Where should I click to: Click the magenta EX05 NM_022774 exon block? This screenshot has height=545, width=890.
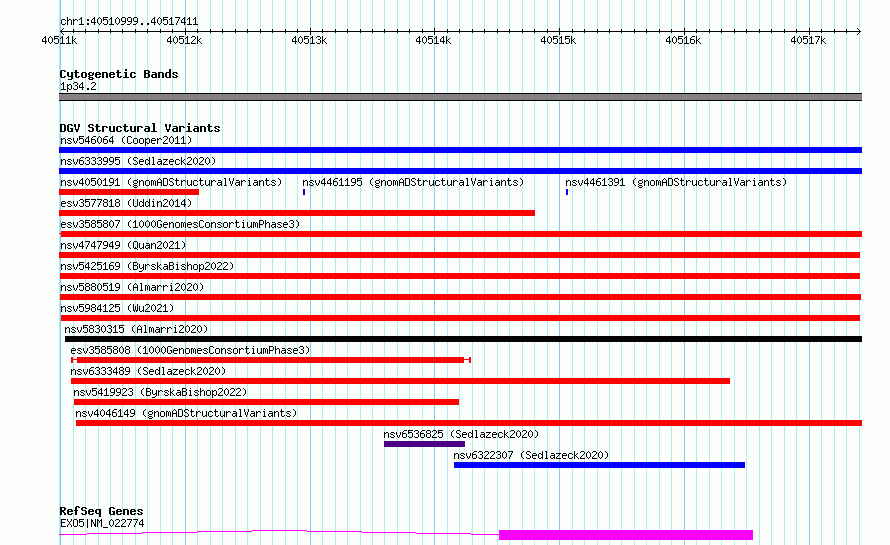pos(626,535)
